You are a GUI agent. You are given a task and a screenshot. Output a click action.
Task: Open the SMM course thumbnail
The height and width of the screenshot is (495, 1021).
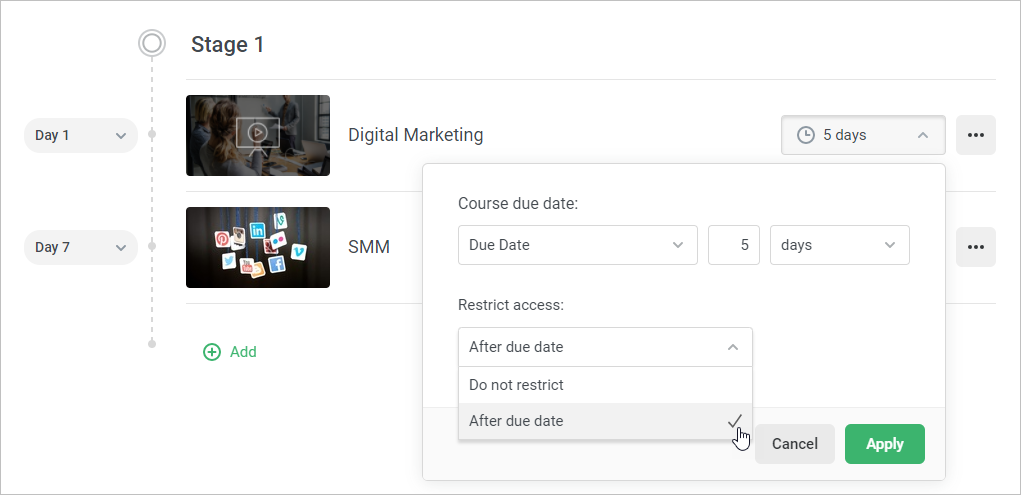click(258, 248)
